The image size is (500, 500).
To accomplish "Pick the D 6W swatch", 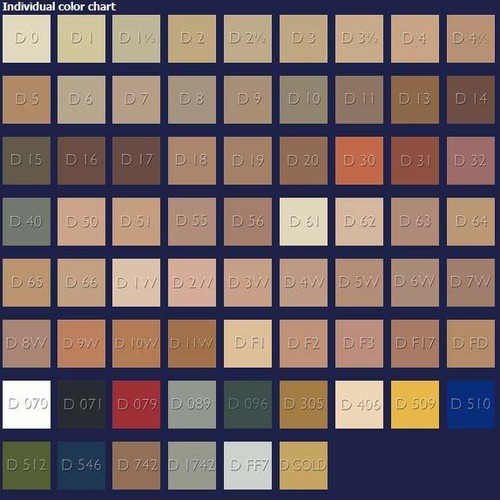I will click(x=415, y=283).
